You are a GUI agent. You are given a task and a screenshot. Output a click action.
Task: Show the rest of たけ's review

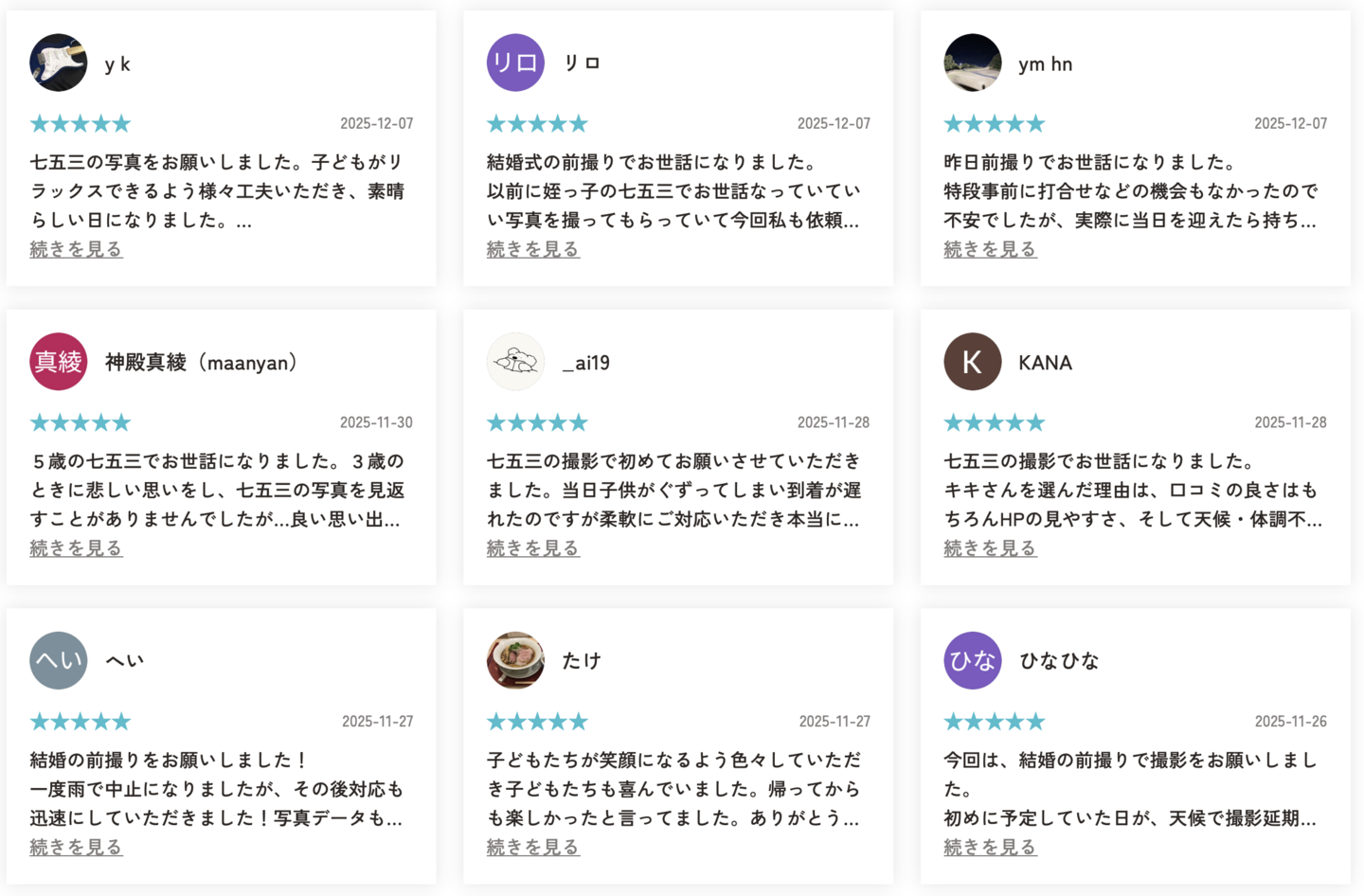tap(533, 847)
